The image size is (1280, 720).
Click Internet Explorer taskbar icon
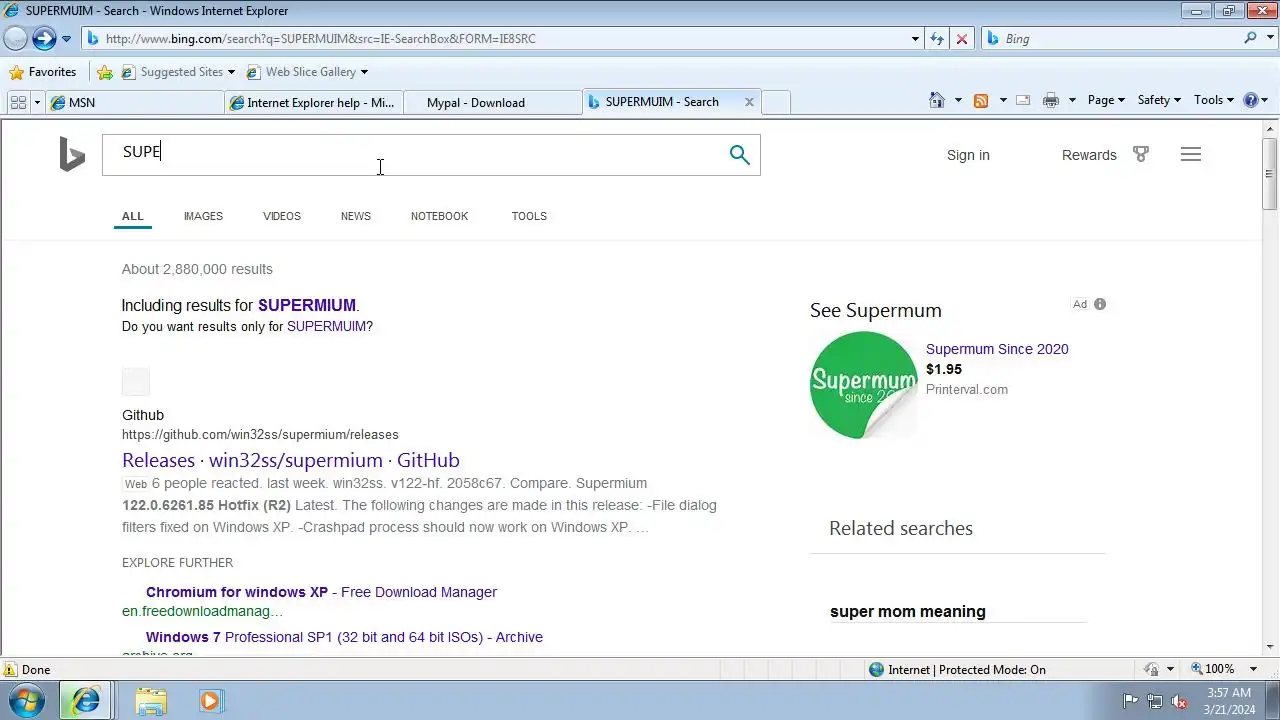(85, 701)
